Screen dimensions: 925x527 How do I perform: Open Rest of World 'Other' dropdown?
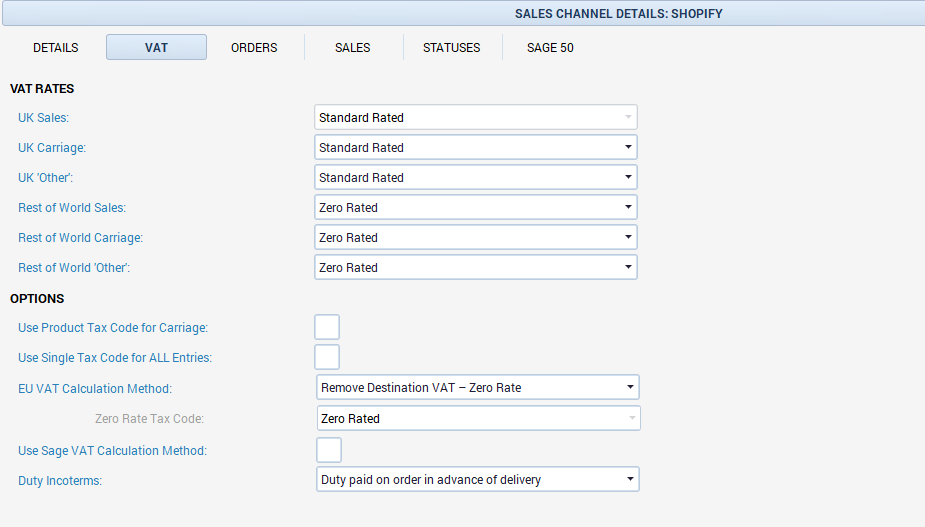pyautogui.click(x=628, y=267)
